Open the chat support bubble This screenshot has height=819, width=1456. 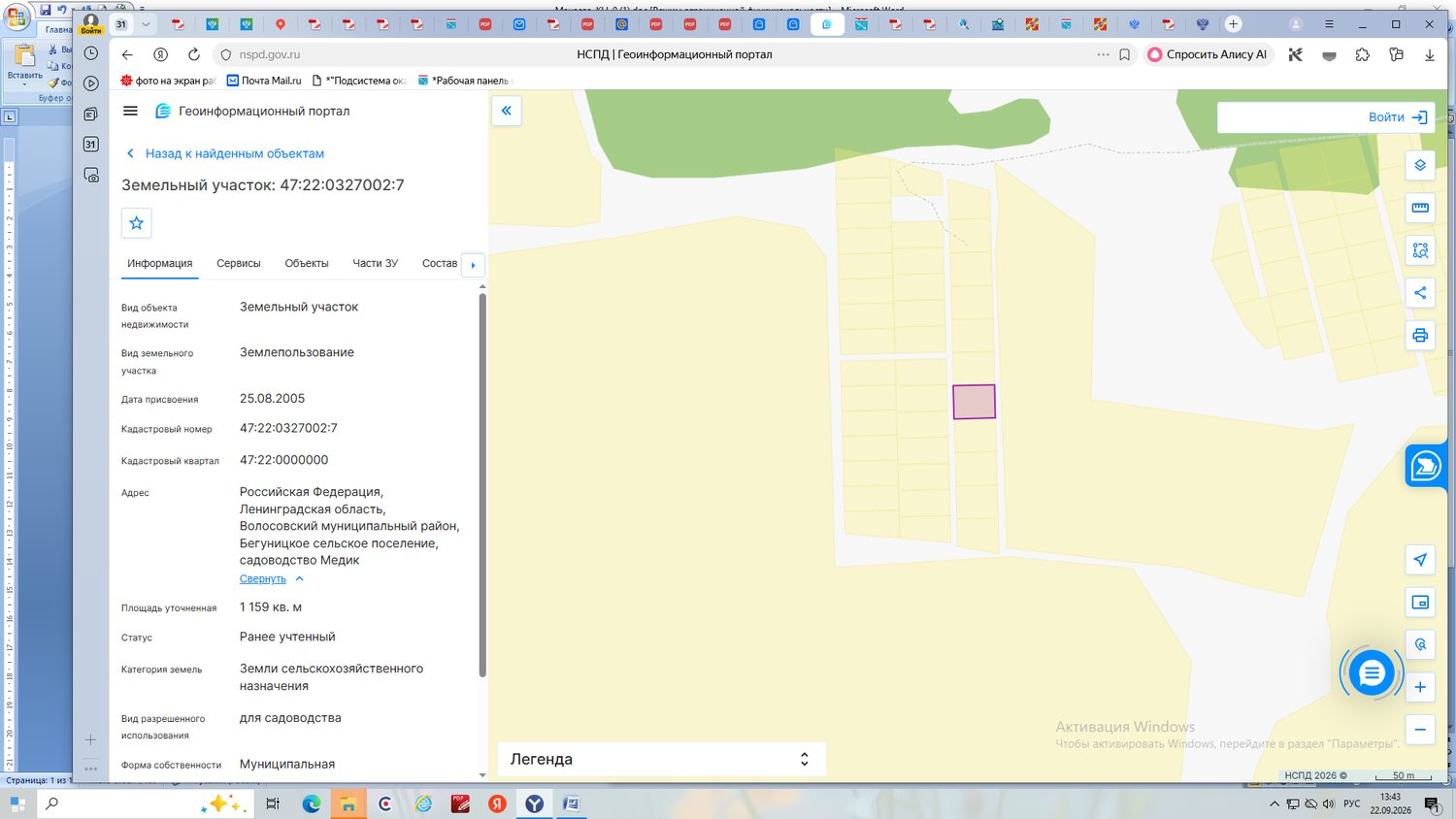tap(1372, 672)
